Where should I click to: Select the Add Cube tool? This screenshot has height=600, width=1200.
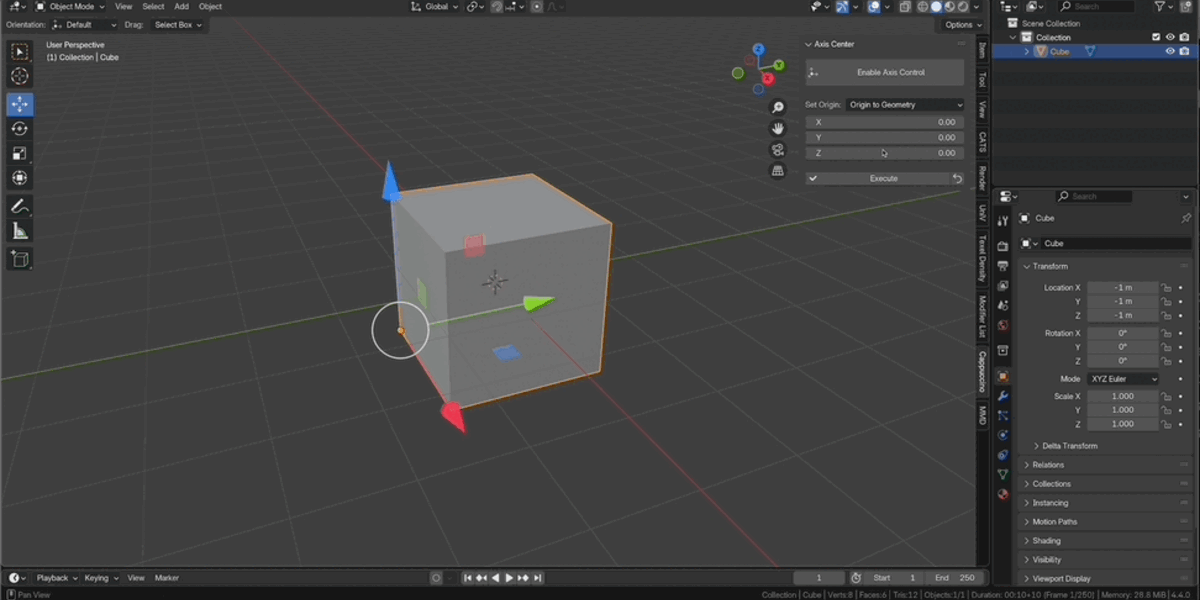tap(20, 260)
